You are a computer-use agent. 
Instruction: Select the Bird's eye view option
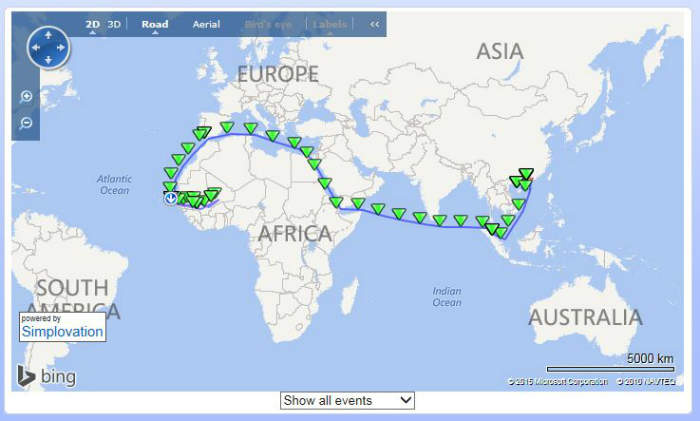click(266, 23)
